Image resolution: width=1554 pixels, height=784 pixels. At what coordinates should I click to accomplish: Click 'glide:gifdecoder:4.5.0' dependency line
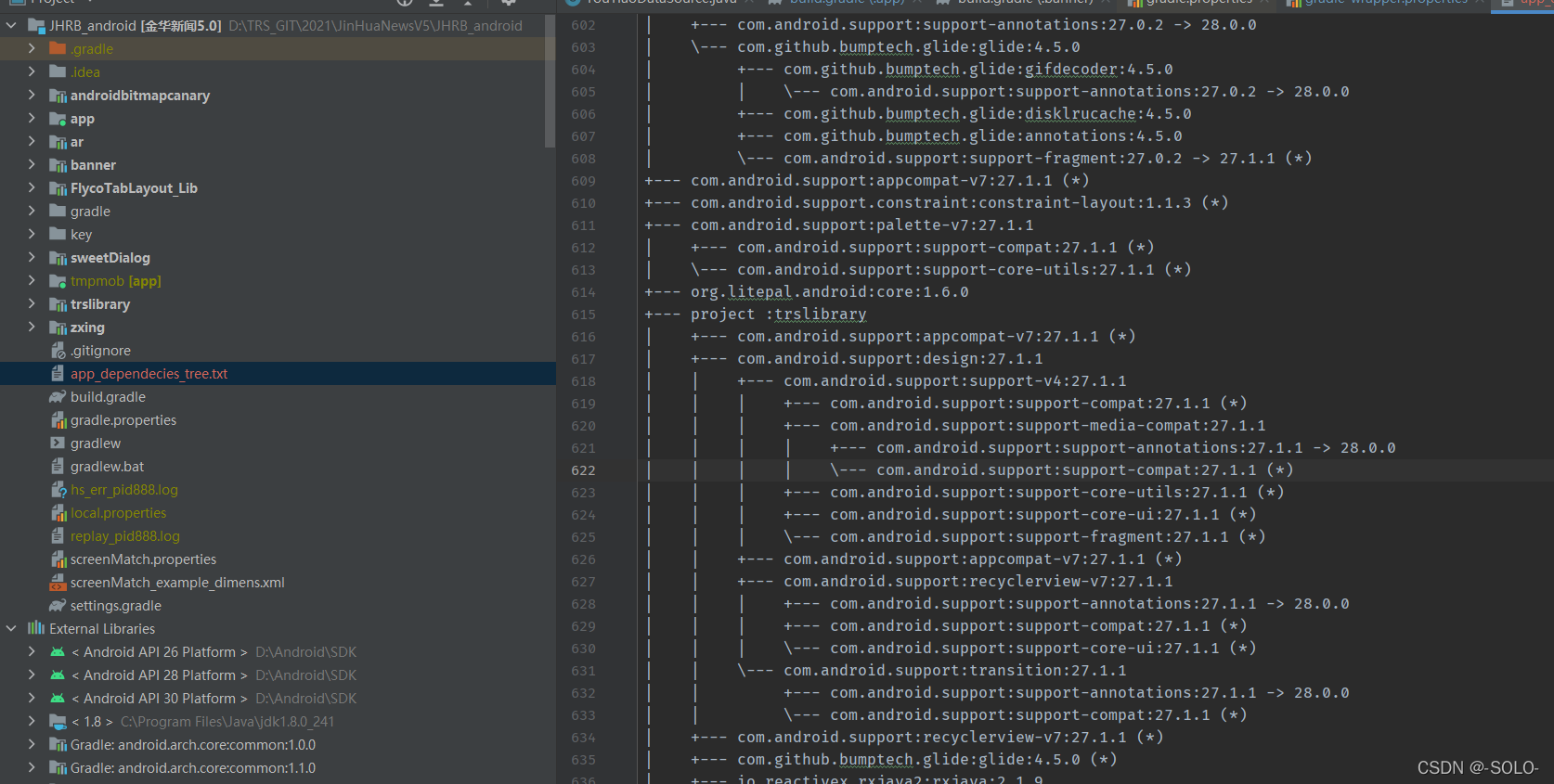(978, 70)
